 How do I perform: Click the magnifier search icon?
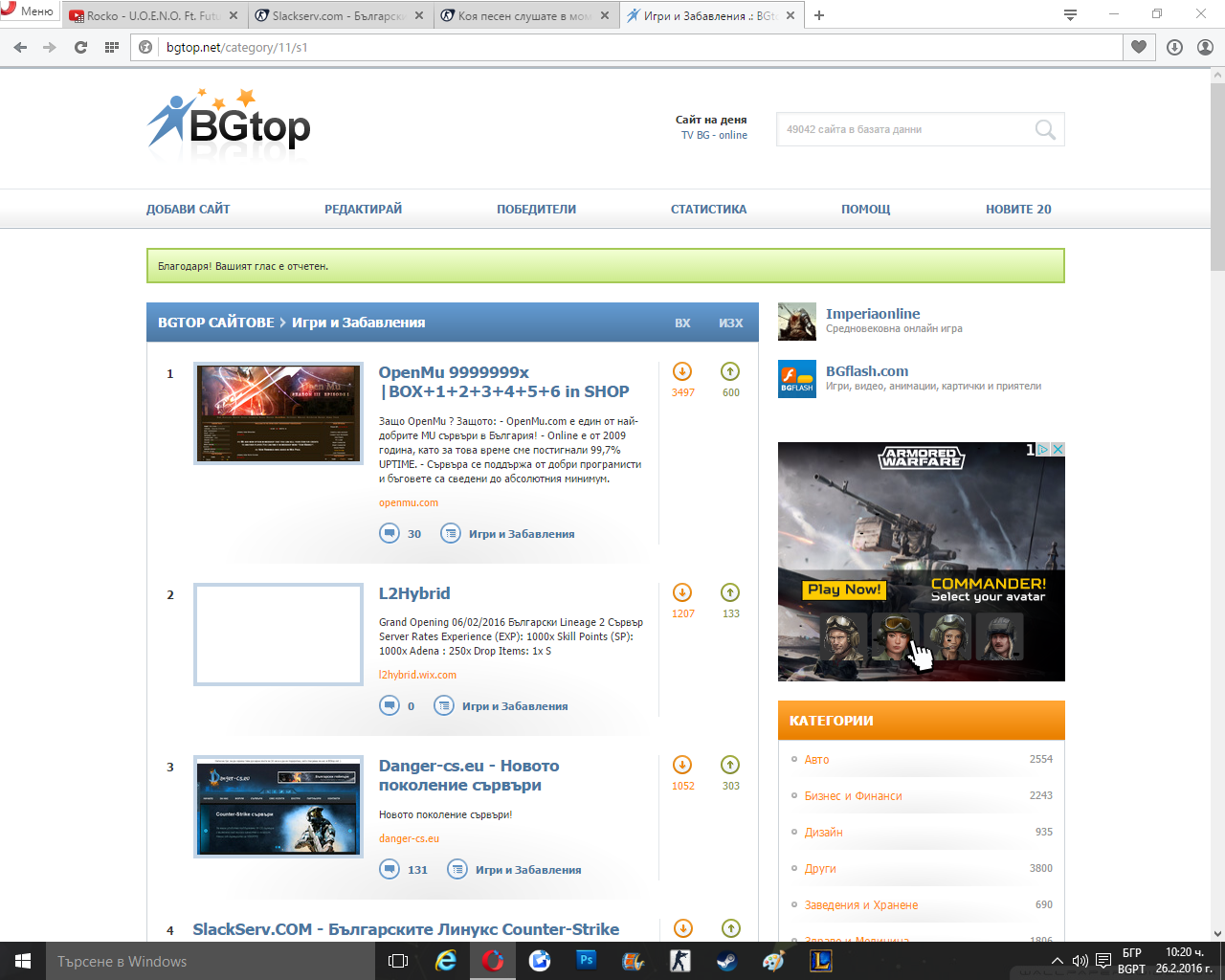1045,129
